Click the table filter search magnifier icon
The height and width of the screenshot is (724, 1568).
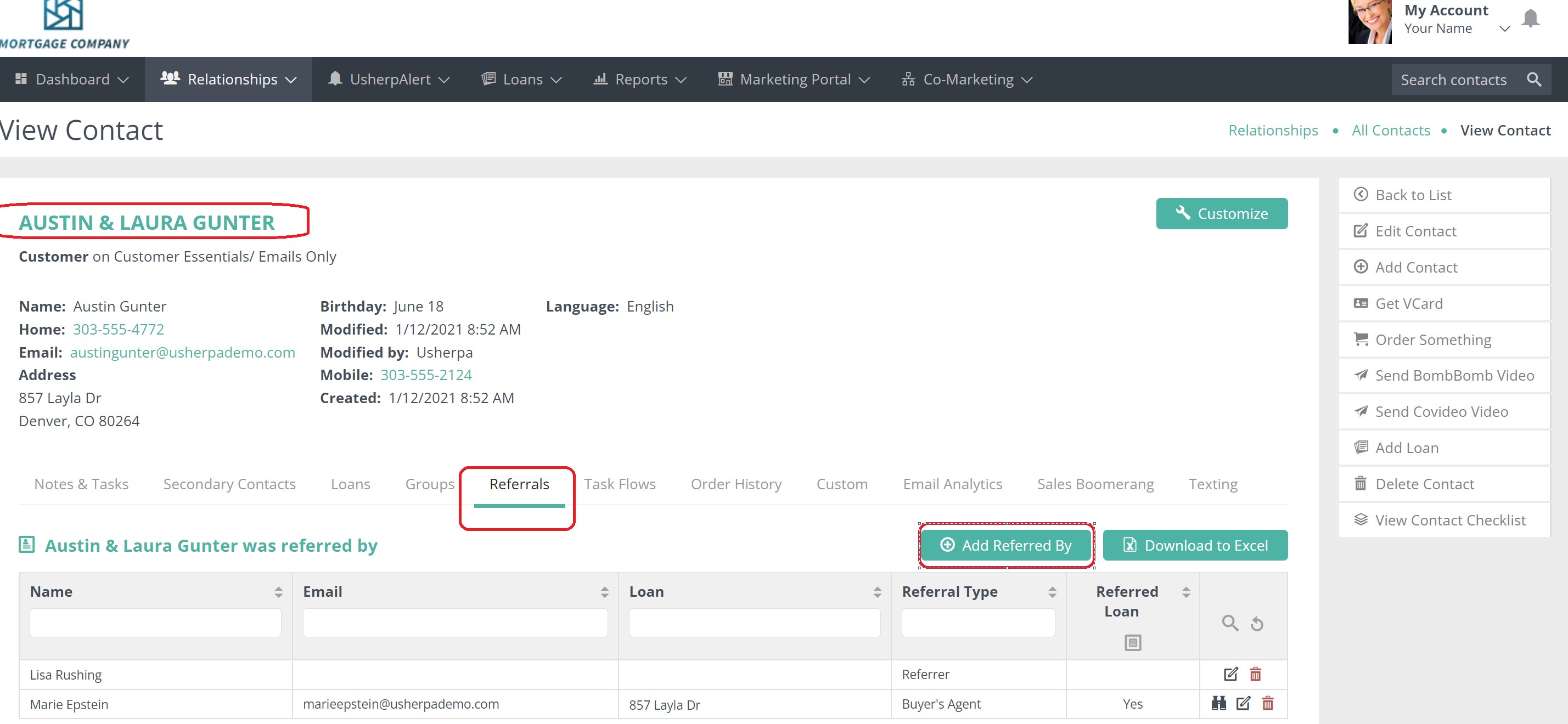pyautogui.click(x=1229, y=623)
